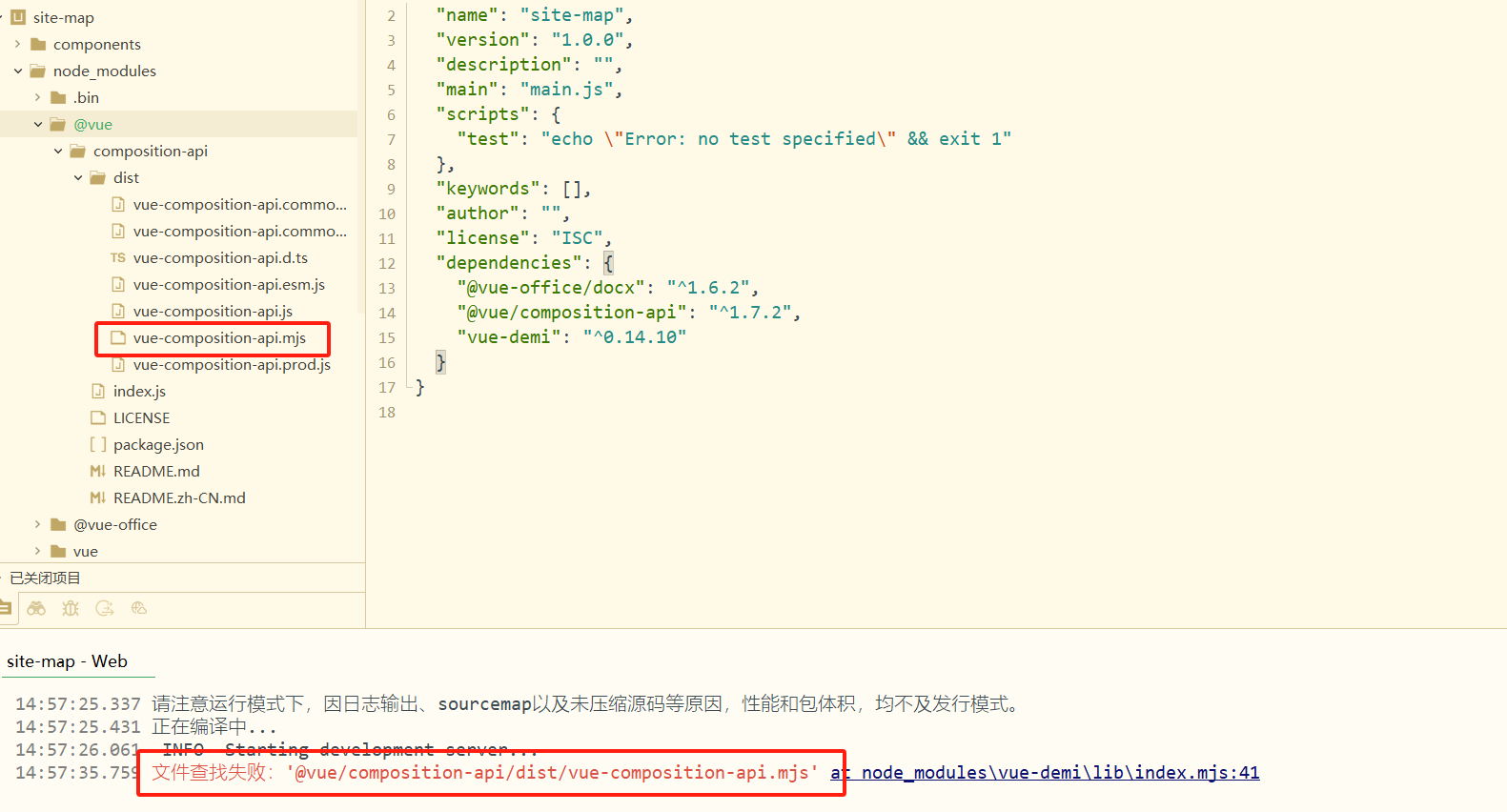Collapse the dist folder chevron
Screen dimensions: 1507x812
(x=77, y=177)
